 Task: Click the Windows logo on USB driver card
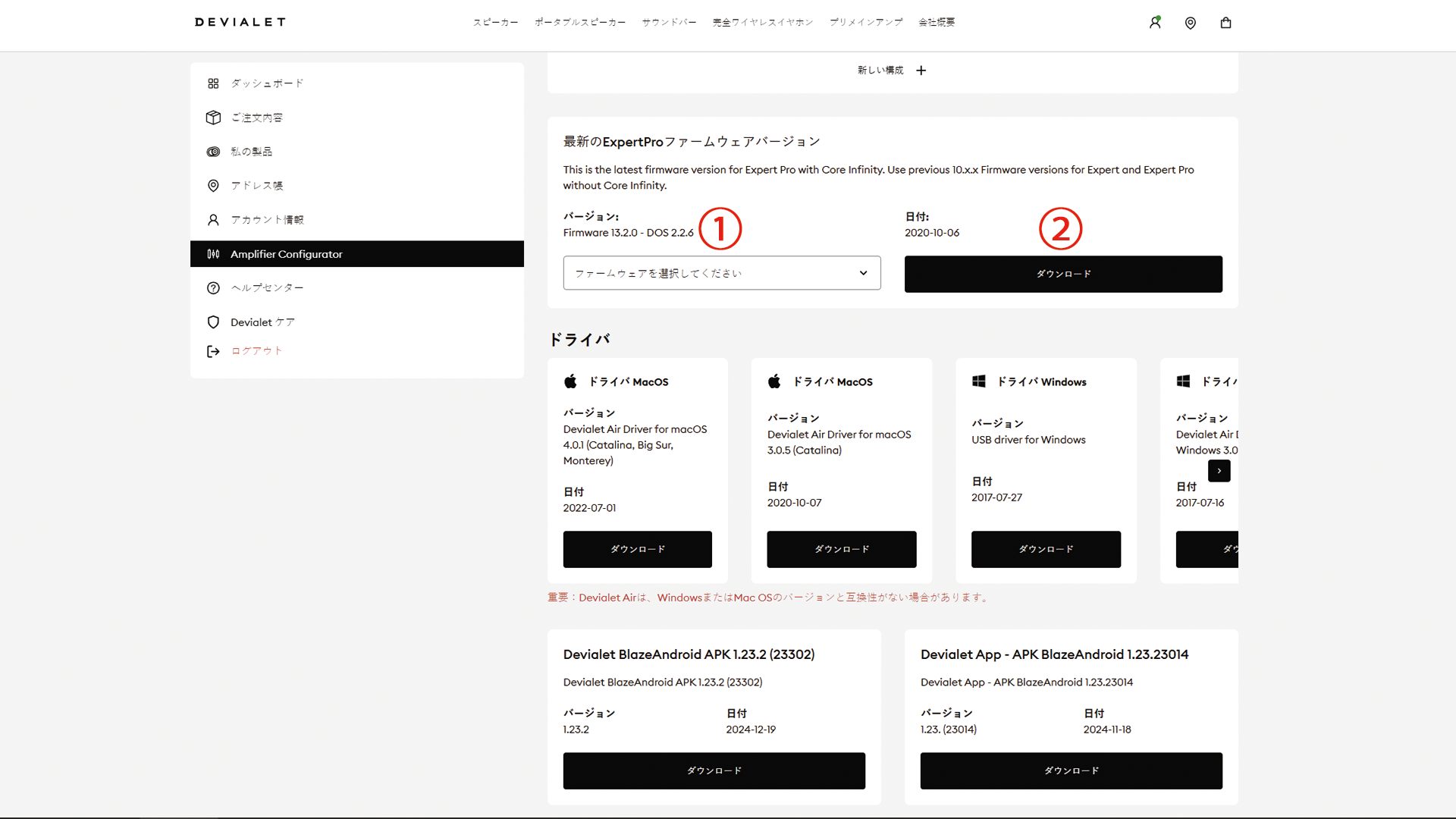[979, 381]
